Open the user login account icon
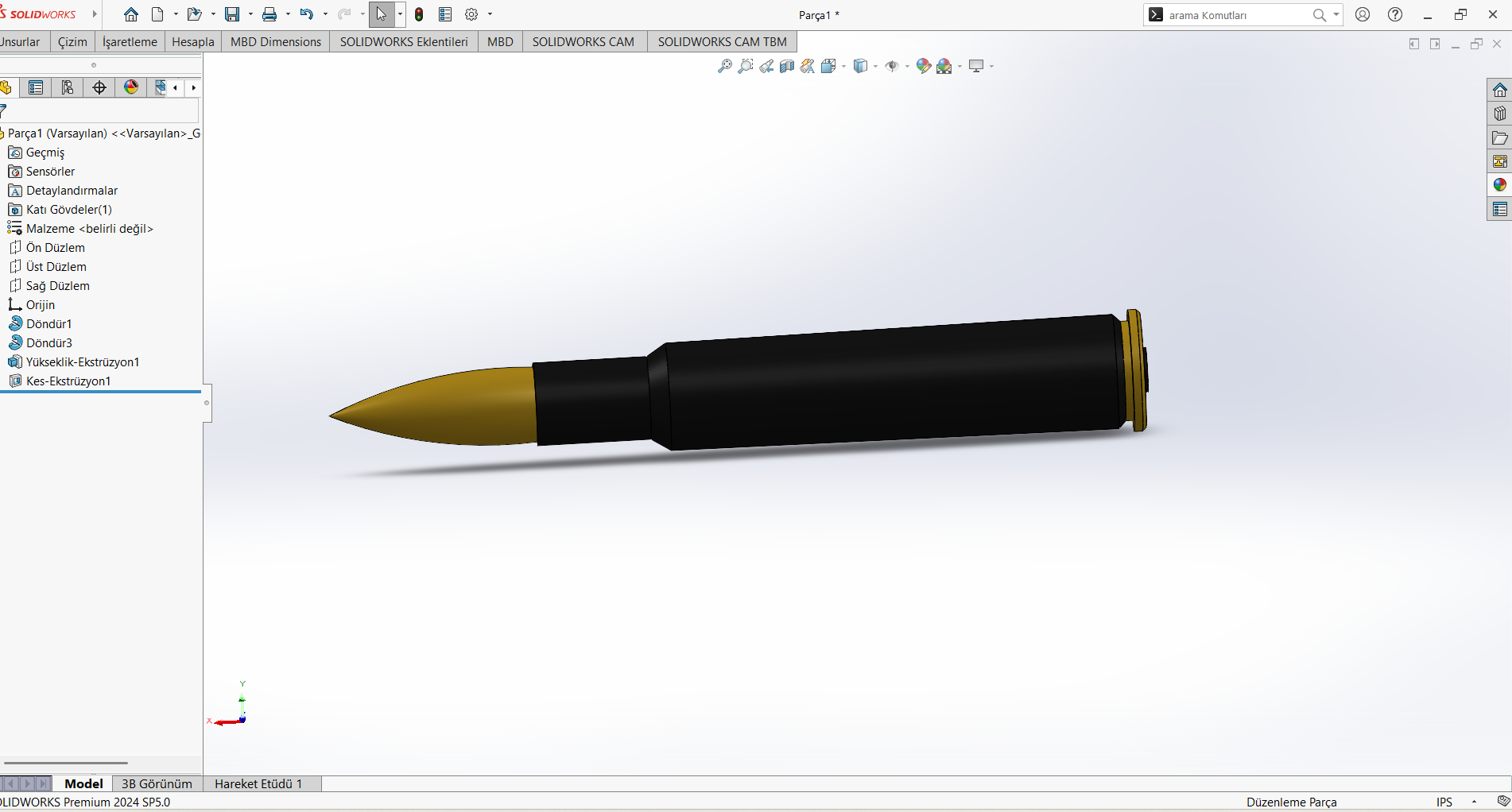Image resolution: width=1512 pixels, height=812 pixels. pyautogui.click(x=1363, y=14)
